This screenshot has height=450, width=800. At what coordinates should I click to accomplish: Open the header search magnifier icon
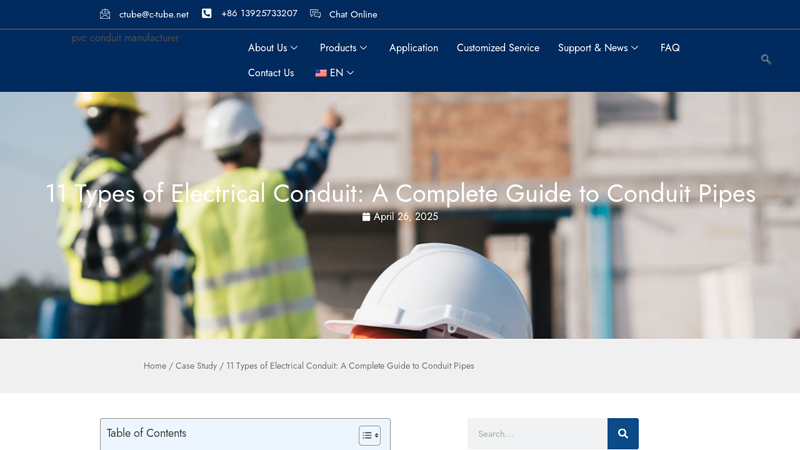coord(766,59)
